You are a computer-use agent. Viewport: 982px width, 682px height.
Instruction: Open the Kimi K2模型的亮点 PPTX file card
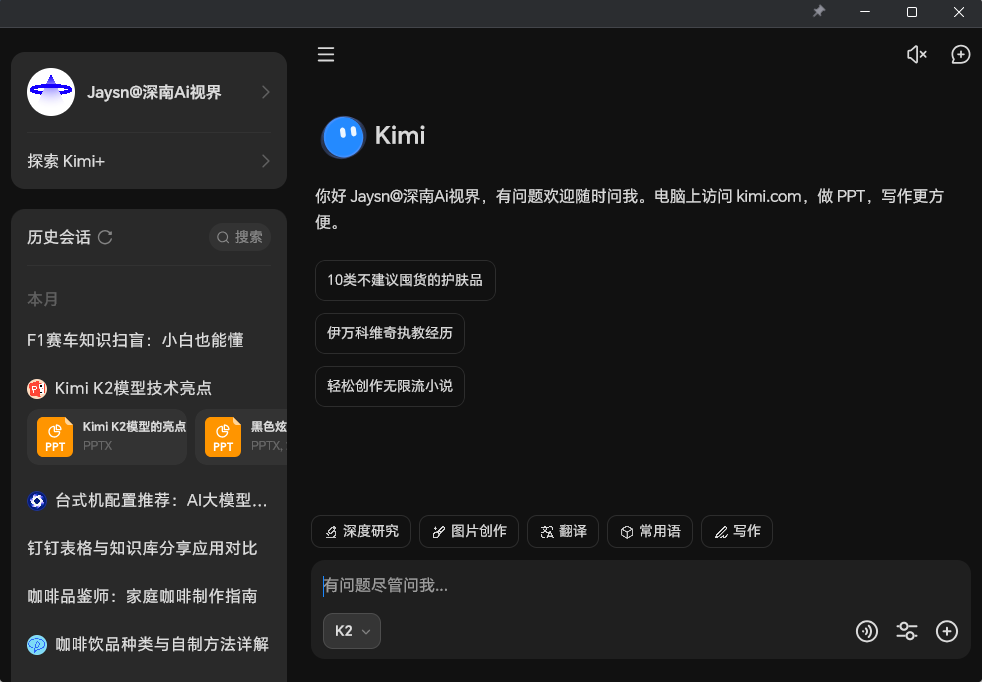(x=107, y=436)
